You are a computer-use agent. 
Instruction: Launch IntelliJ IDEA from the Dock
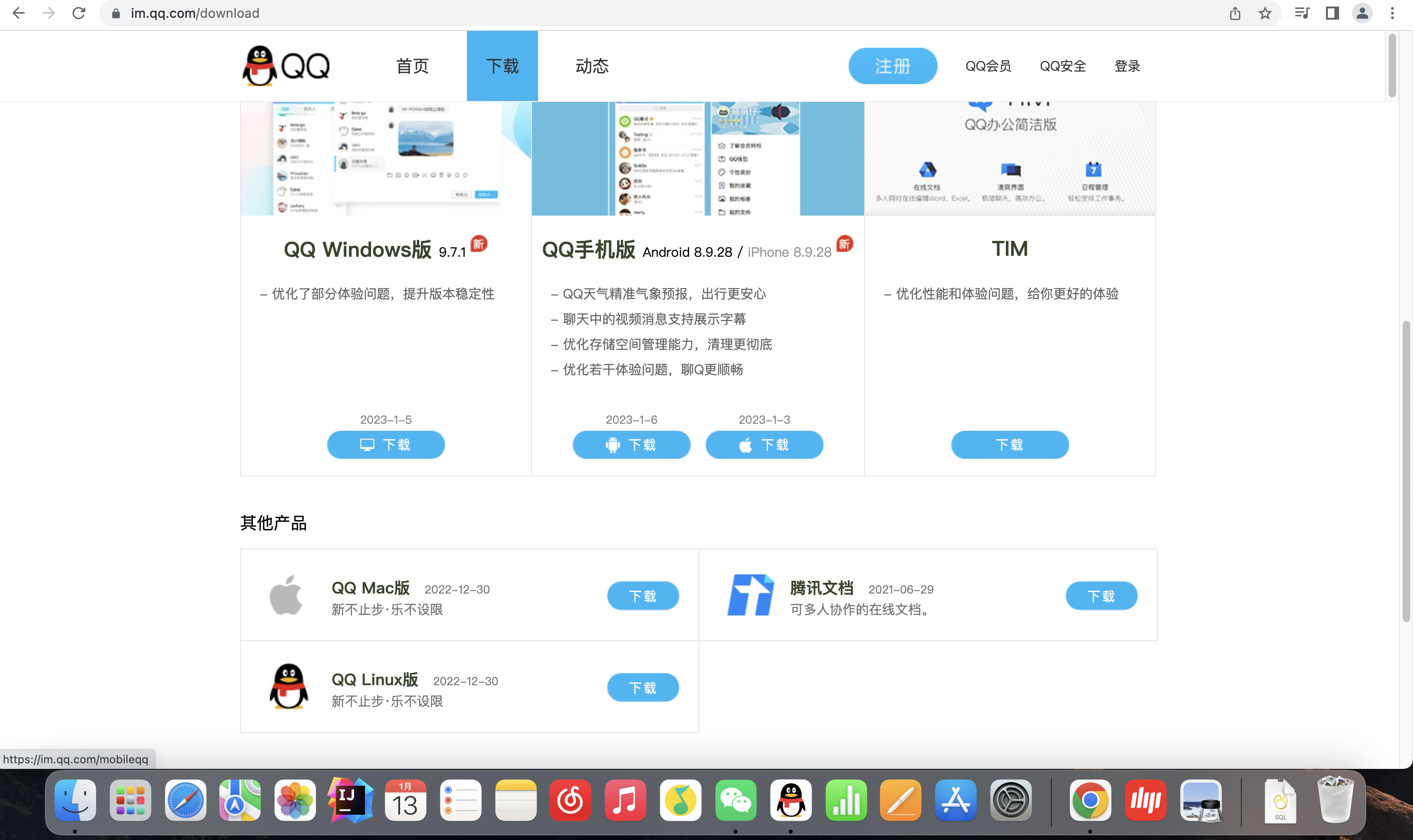(350, 800)
